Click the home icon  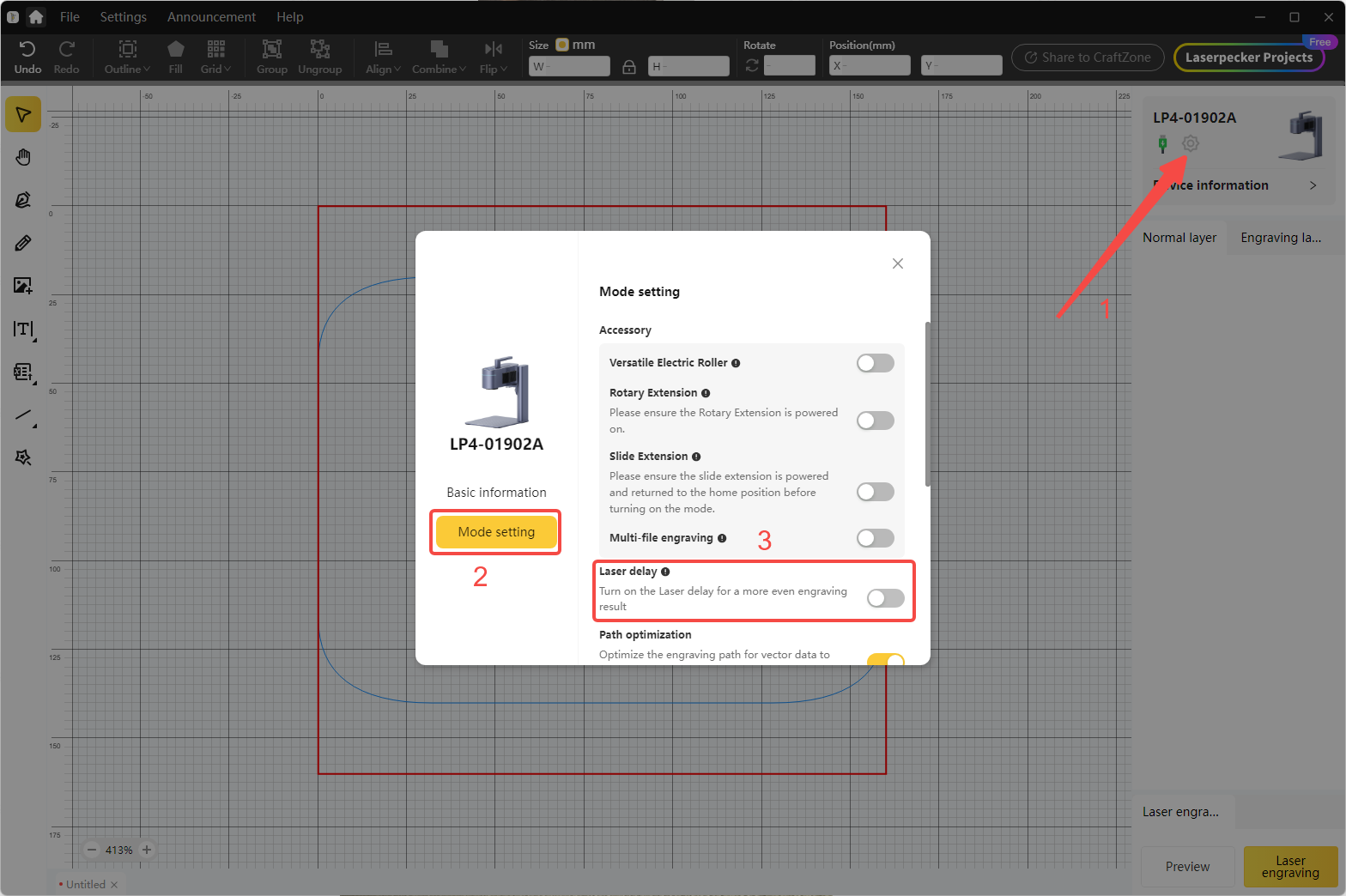pyautogui.click(x=36, y=17)
